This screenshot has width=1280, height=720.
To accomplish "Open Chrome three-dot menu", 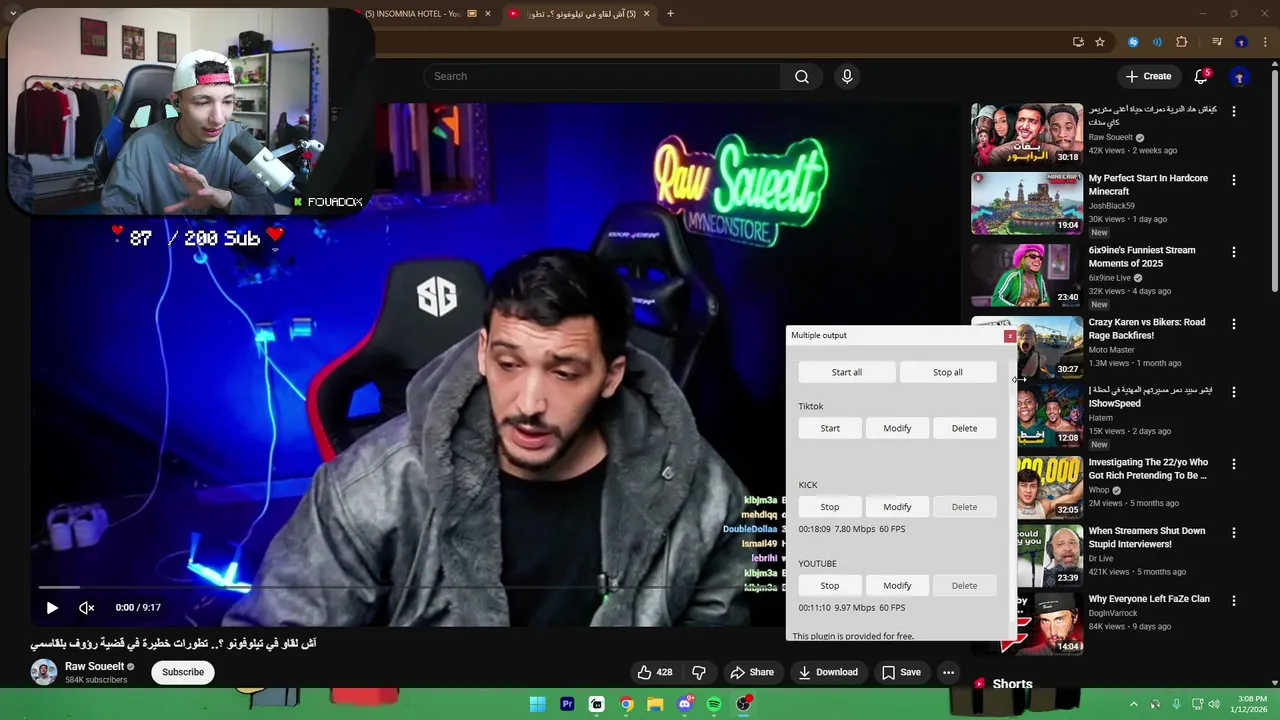I will click(1264, 42).
